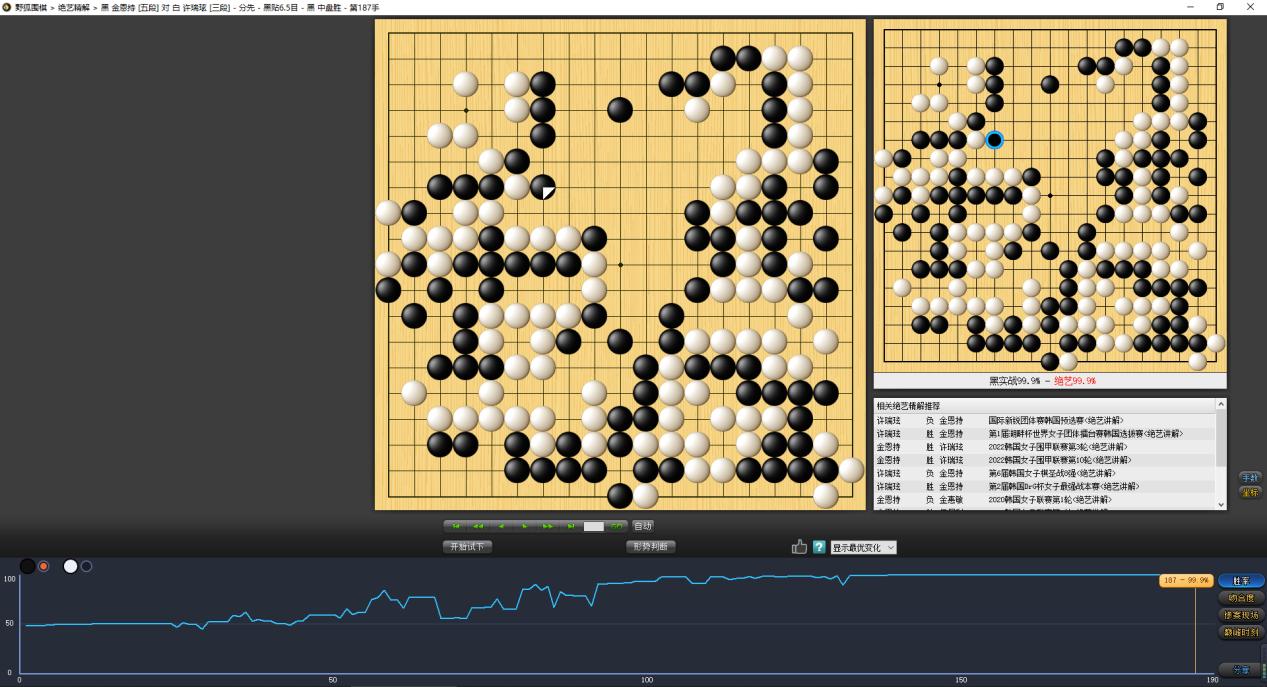The image size is (1267, 687).
Task: Step forward one move
Action: (x=525, y=526)
